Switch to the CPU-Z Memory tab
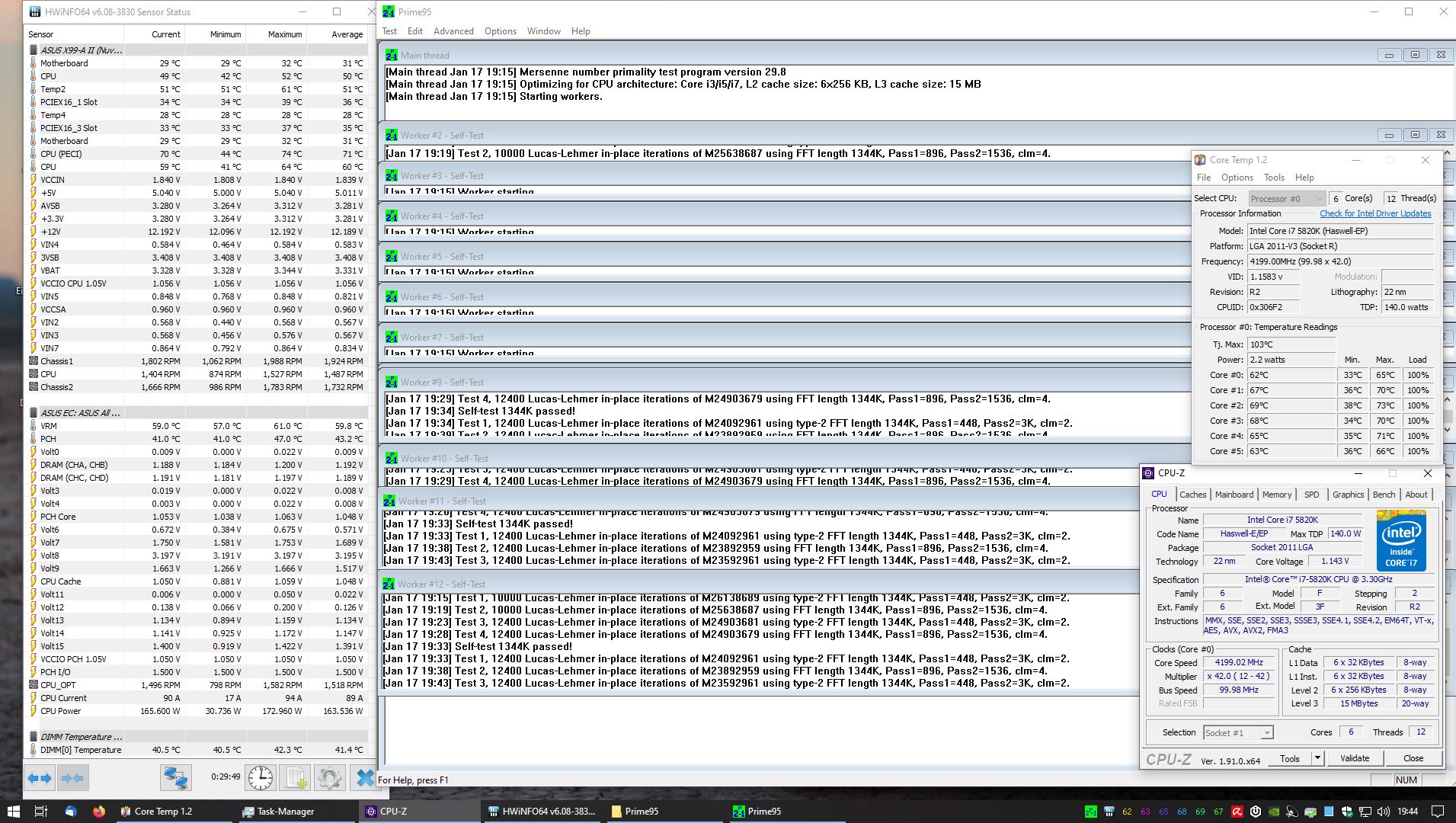This screenshot has width=1456, height=823. click(x=1277, y=495)
